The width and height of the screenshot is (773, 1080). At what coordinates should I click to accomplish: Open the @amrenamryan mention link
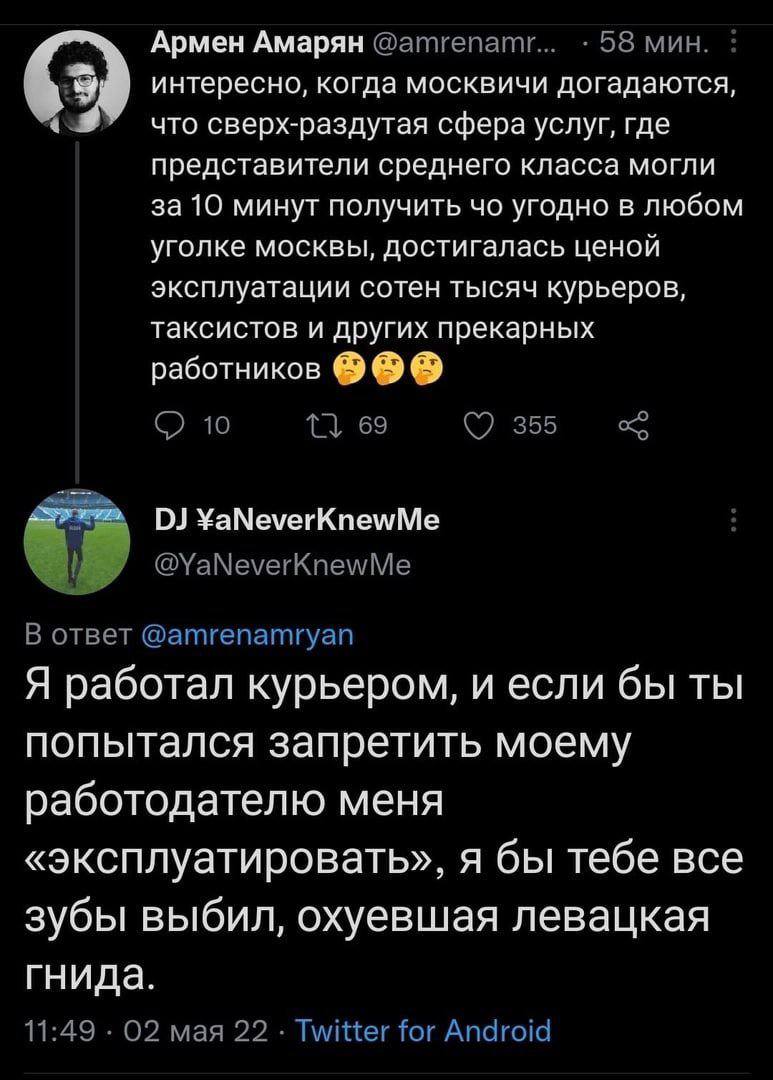point(247,635)
